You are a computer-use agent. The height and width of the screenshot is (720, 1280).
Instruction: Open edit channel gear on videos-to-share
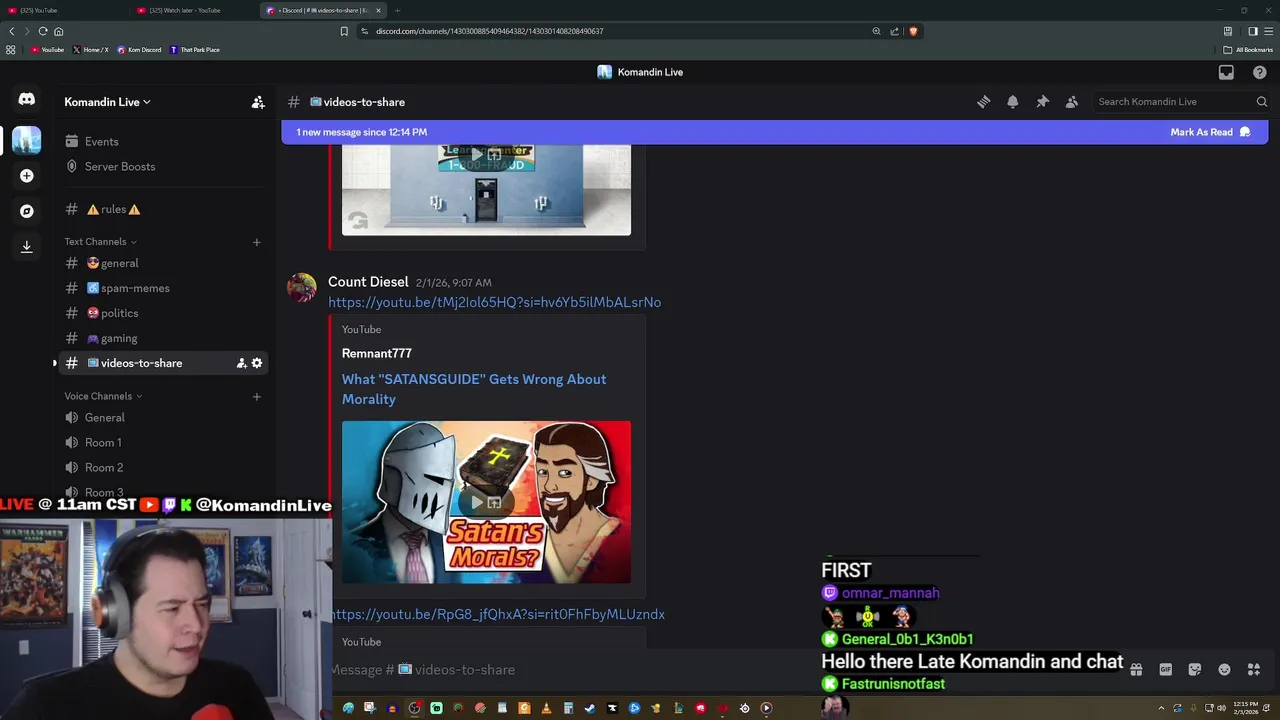(x=257, y=363)
